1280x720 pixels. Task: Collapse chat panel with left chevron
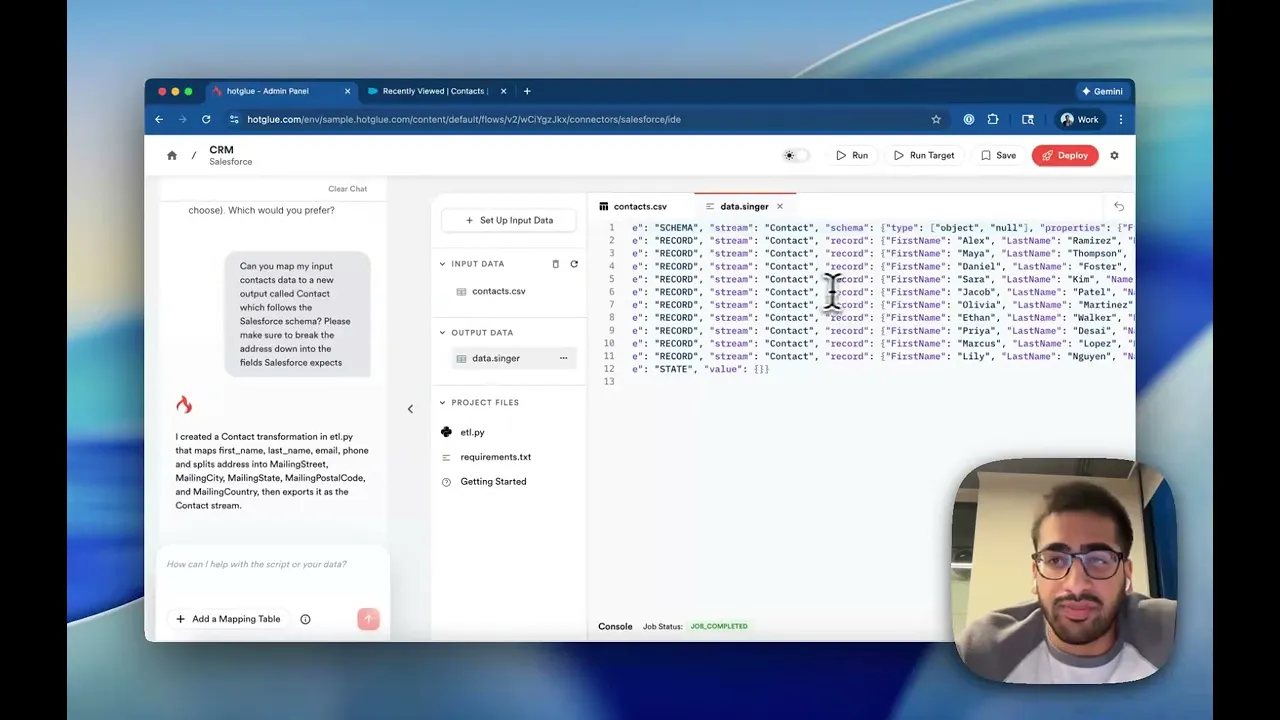(x=410, y=409)
